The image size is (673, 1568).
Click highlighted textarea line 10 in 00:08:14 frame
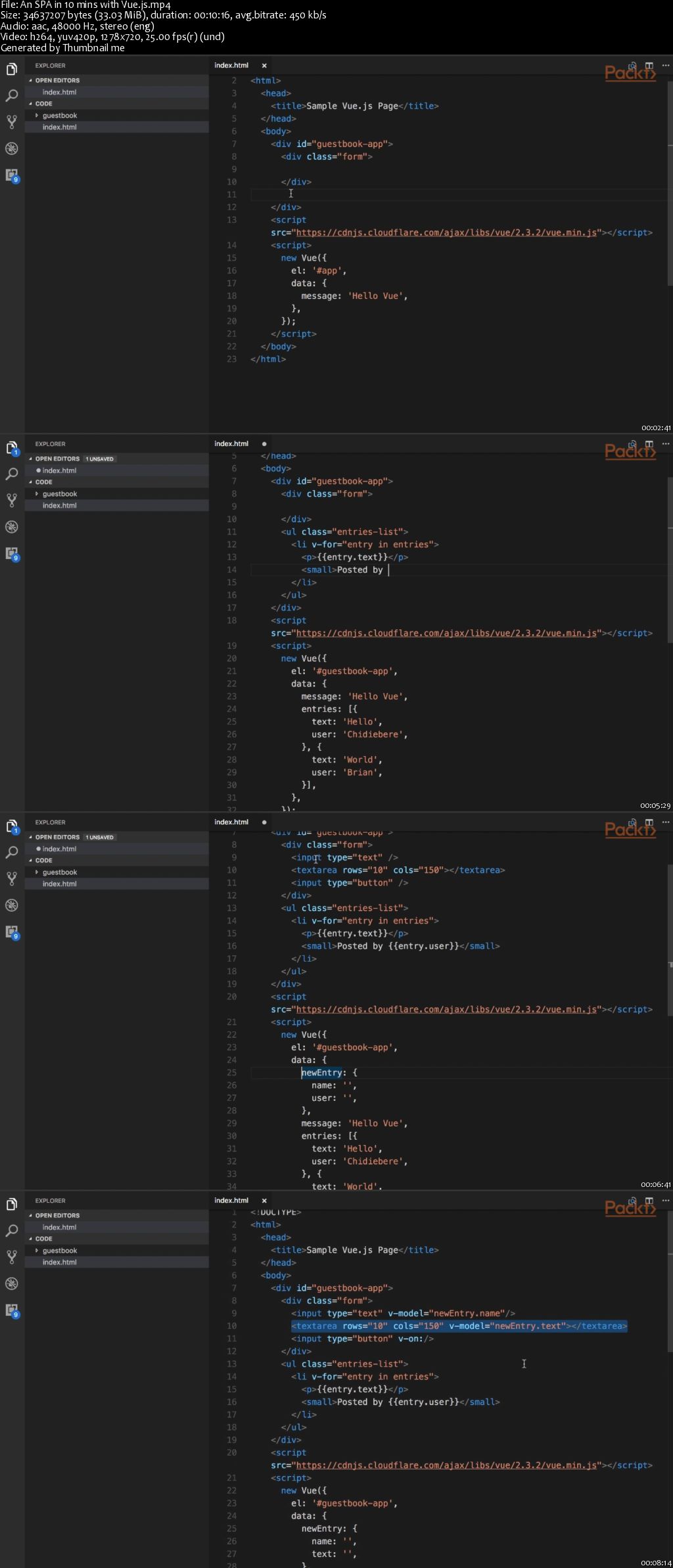[x=459, y=1326]
